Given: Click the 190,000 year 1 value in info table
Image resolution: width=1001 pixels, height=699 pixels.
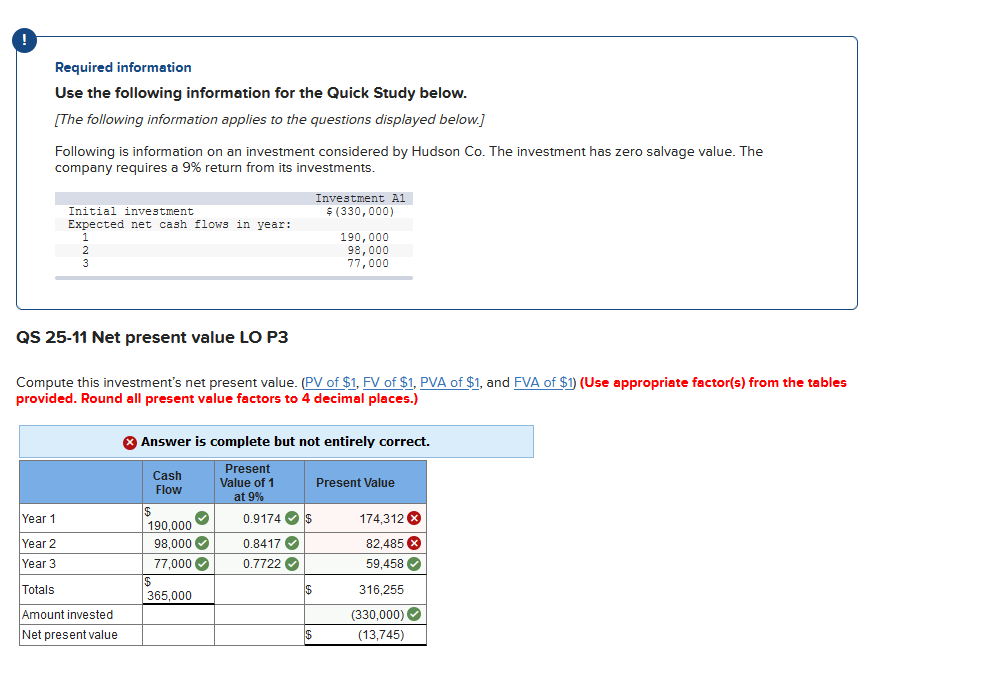Looking at the screenshot, I should click(x=364, y=237).
